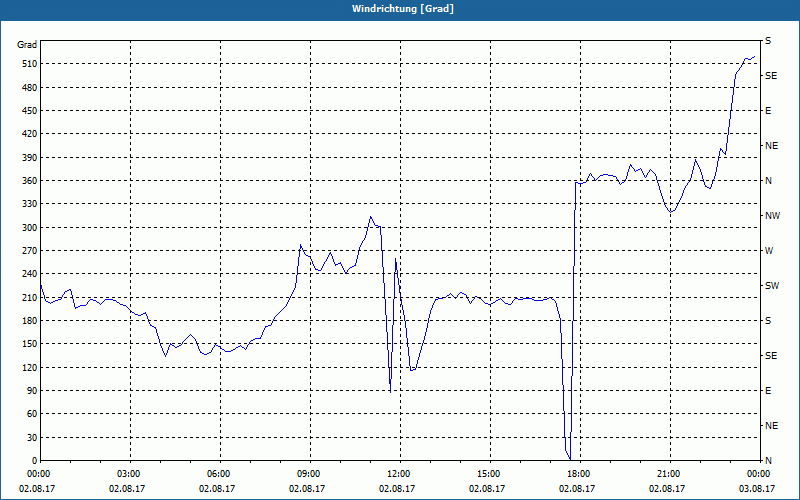This screenshot has height=500, width=800.
Task: Click the 390 value on the degree axis
Action: [x=29, y=158]
